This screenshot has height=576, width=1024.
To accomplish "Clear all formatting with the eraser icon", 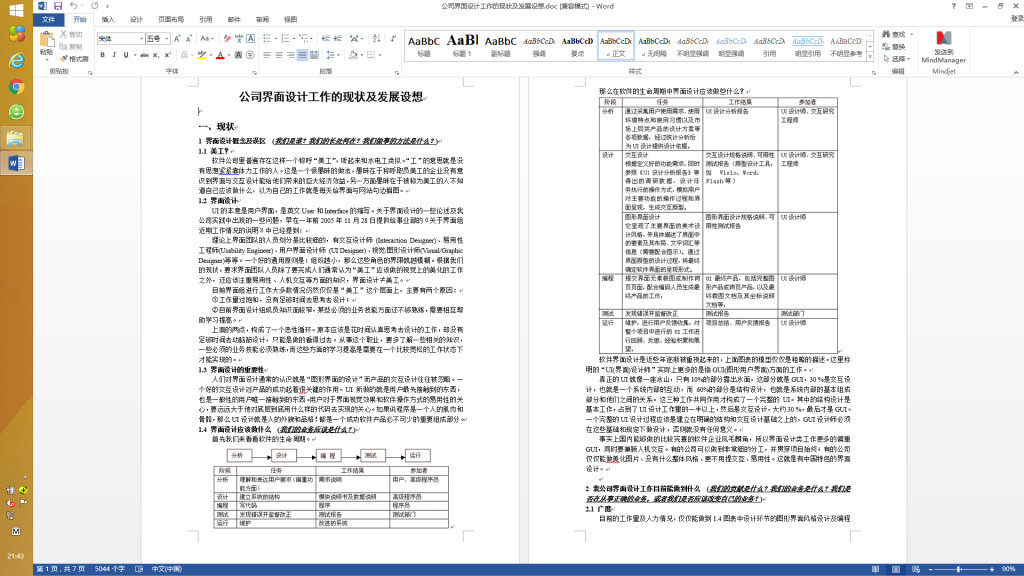I will point(227,39).
